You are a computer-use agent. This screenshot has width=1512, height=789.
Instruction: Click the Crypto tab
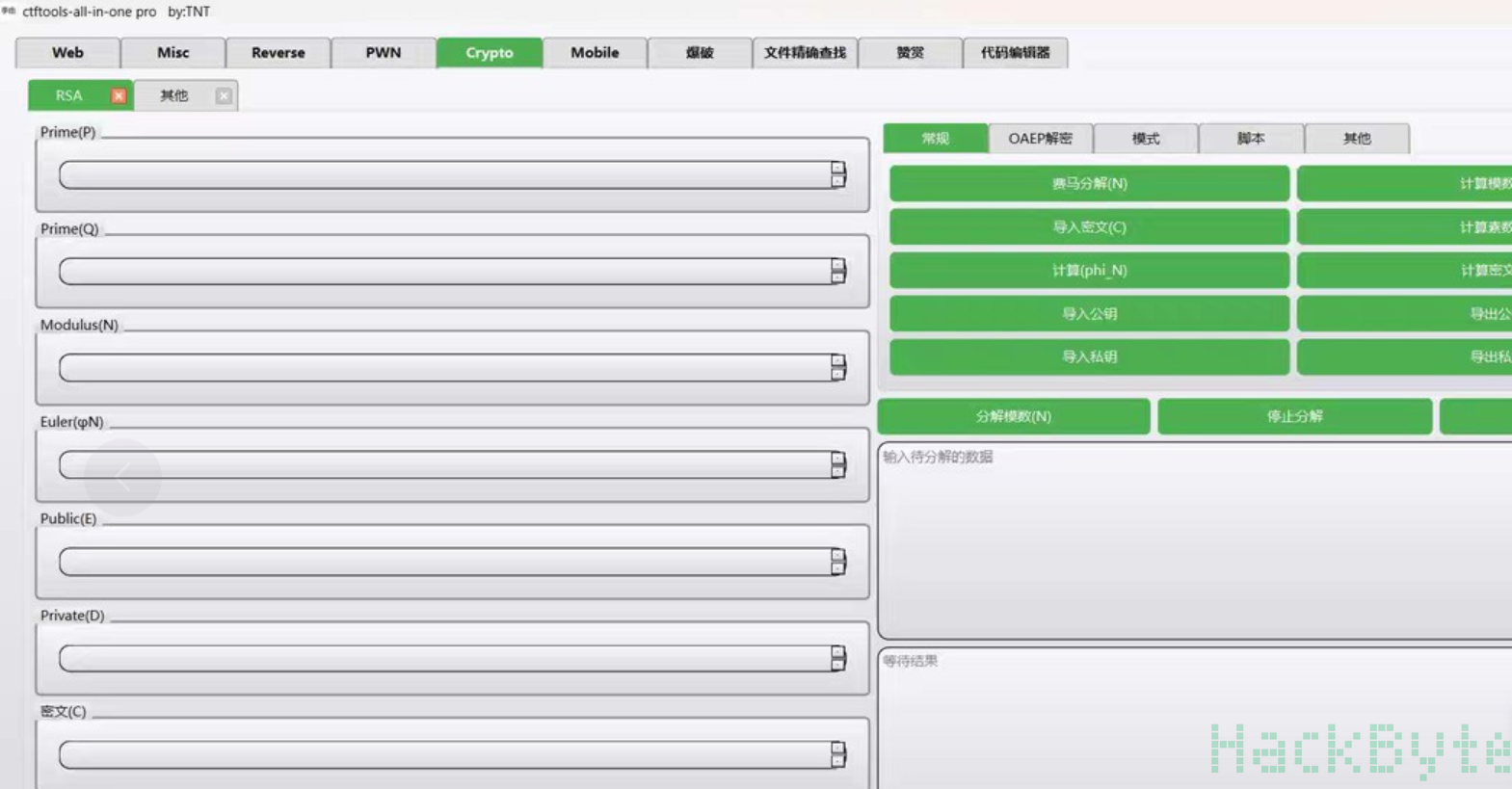click(x=490, y=52)
